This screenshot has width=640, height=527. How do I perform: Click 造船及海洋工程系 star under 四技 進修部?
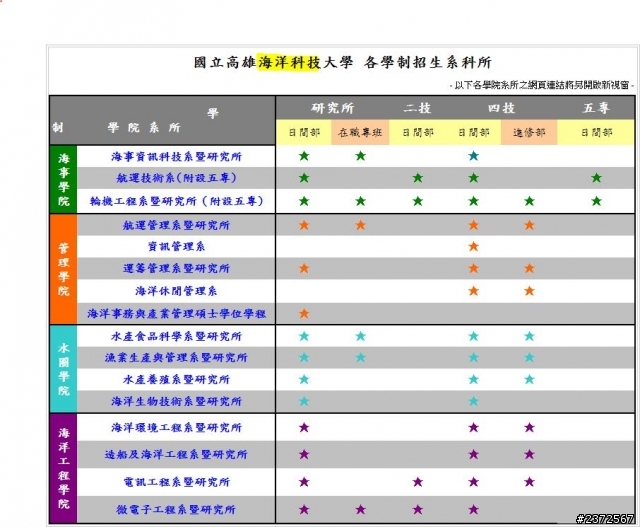529,454
